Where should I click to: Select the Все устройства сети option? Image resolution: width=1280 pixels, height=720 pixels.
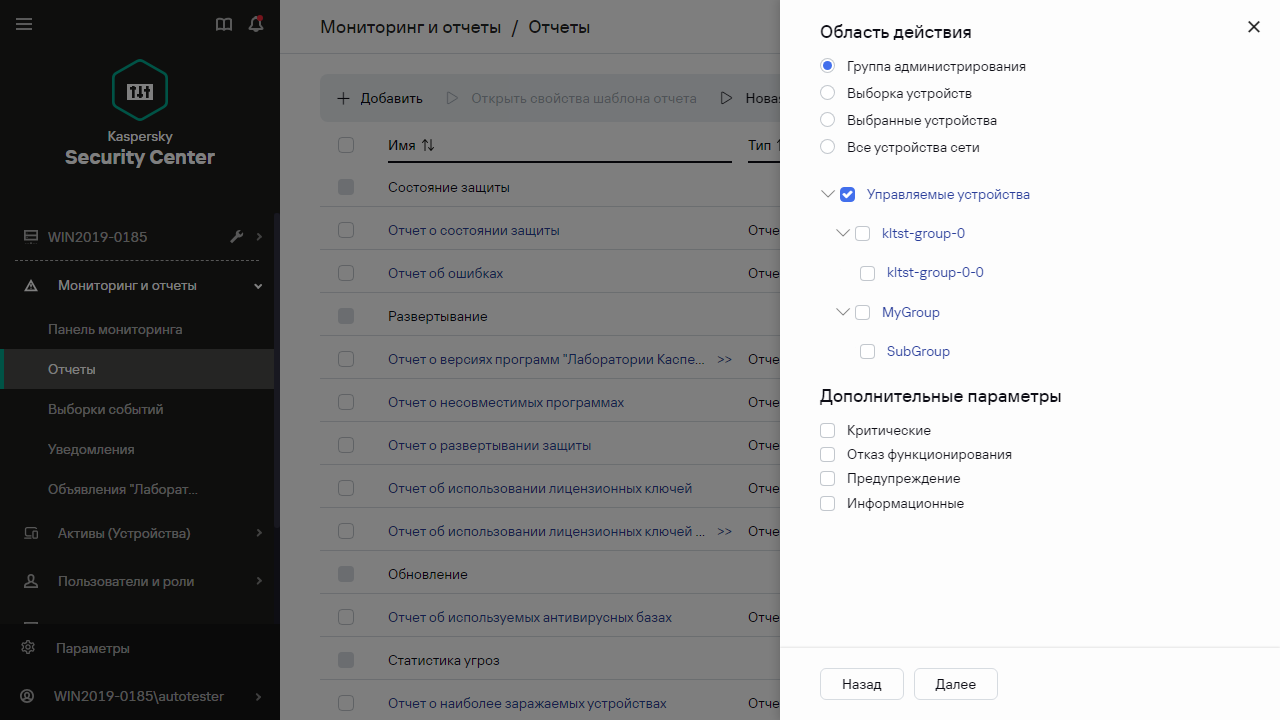(x=827, y=147)
